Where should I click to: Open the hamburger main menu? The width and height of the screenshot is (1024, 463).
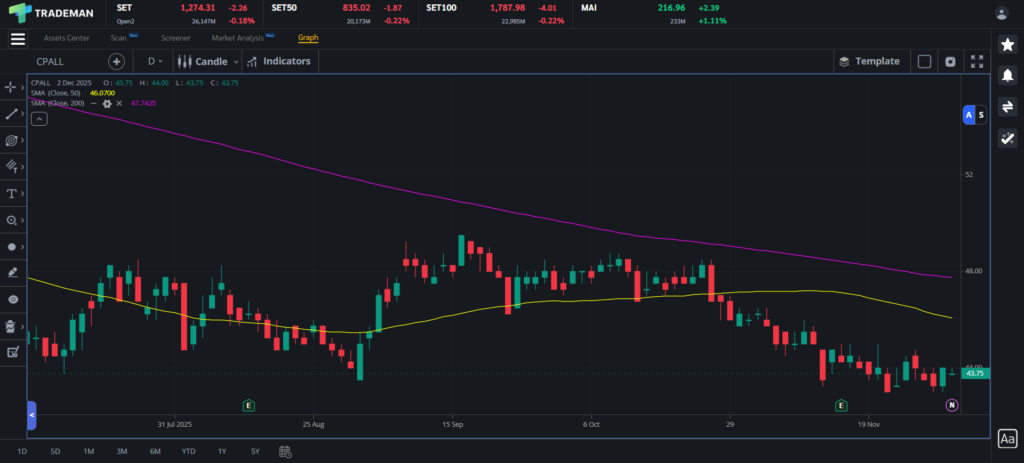coord(18,39)
